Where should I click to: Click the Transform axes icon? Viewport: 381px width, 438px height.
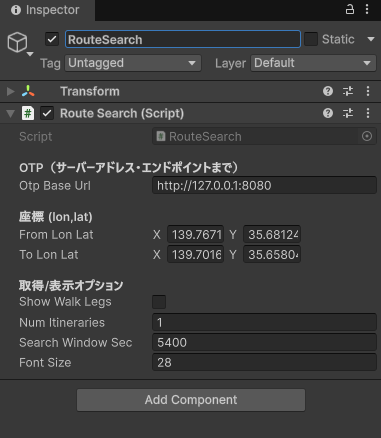coord(28,91)
